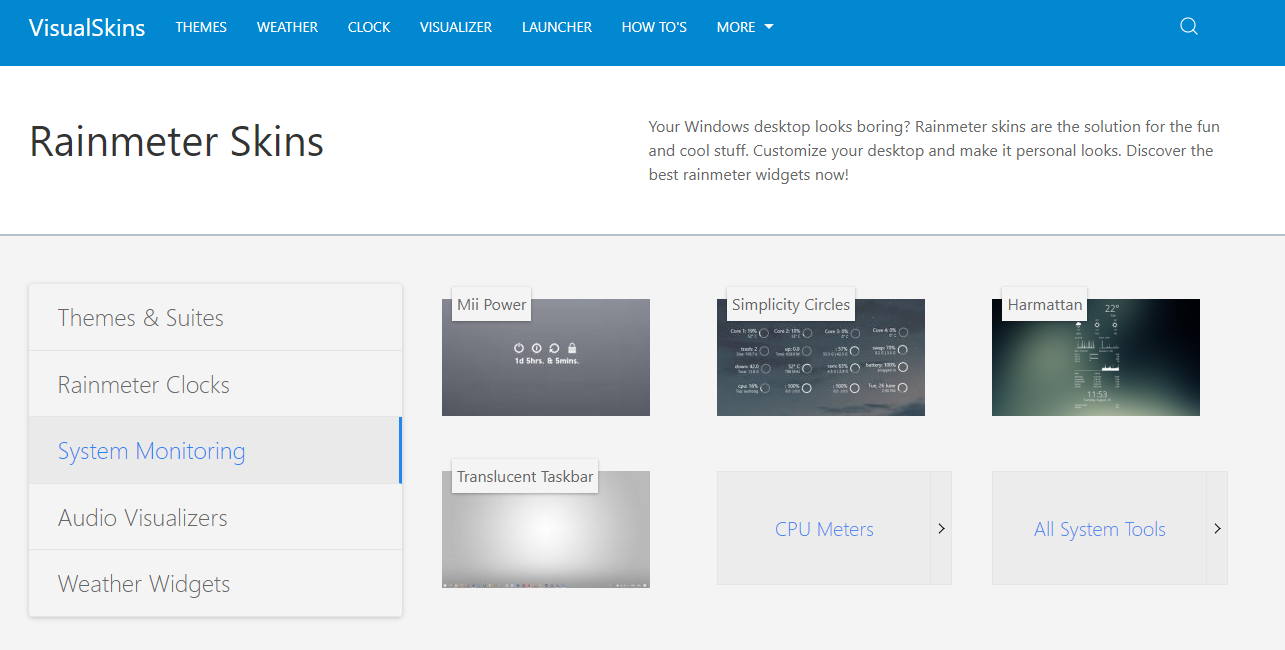Screen dimensions: 1285x650
Task: Expand the MORE dropdown menu
Action: [x=745, y=27]
